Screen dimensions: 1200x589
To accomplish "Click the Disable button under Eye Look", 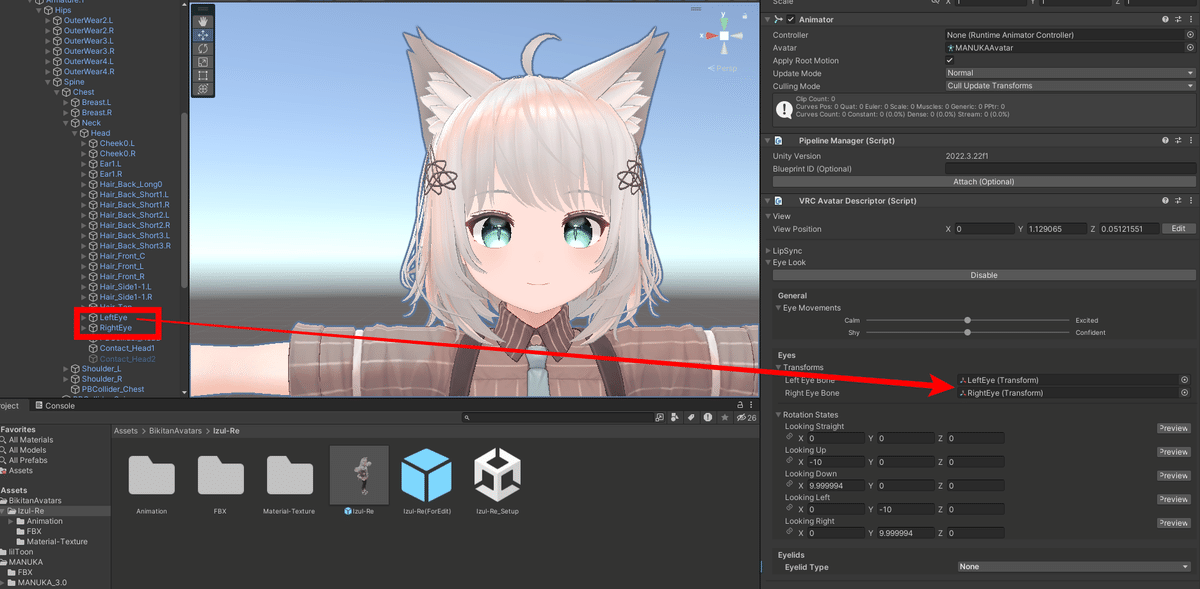I will click(984, 275).
